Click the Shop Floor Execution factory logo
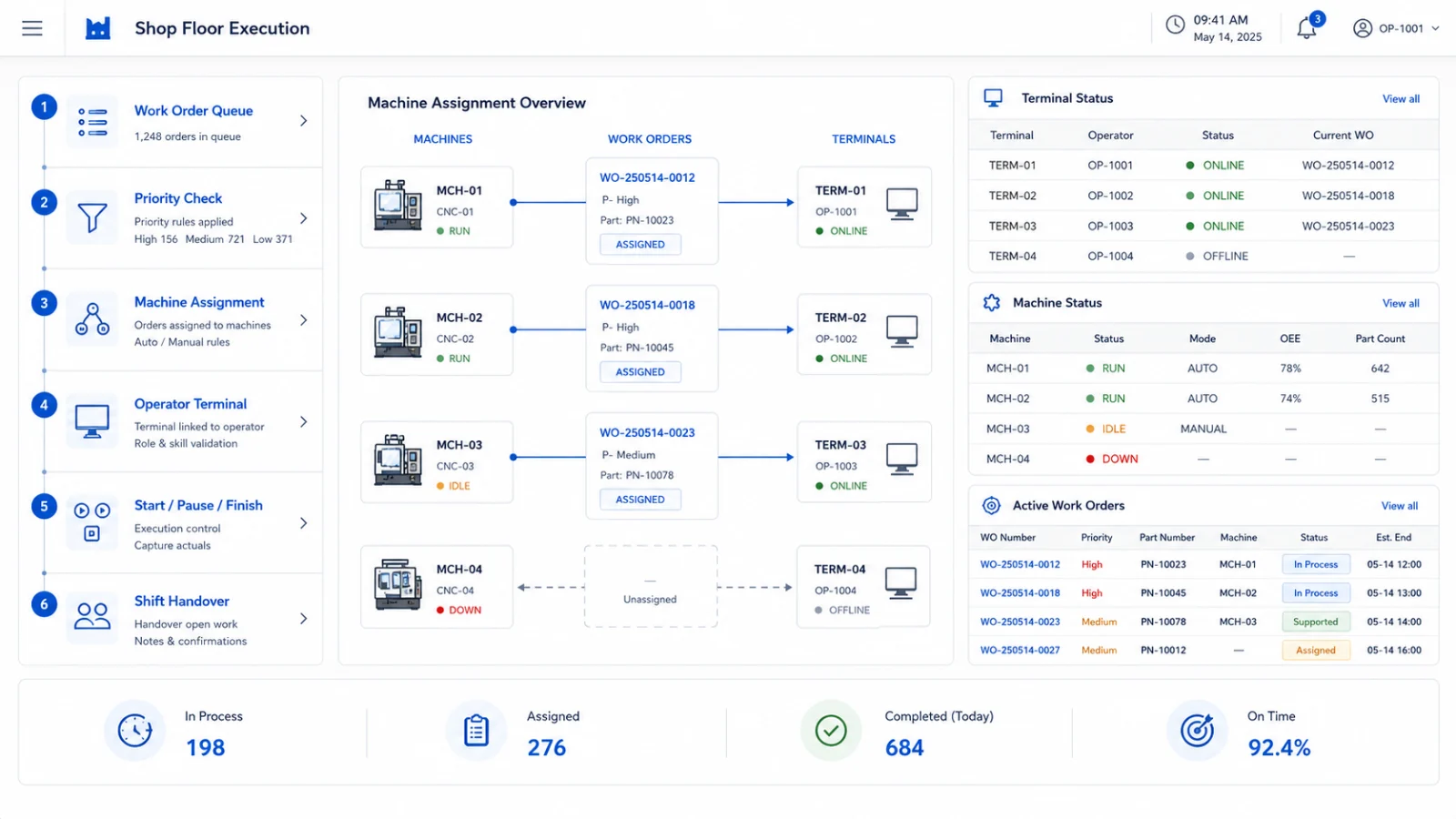This screenshot has height=819, width=1456. point(98,28)
